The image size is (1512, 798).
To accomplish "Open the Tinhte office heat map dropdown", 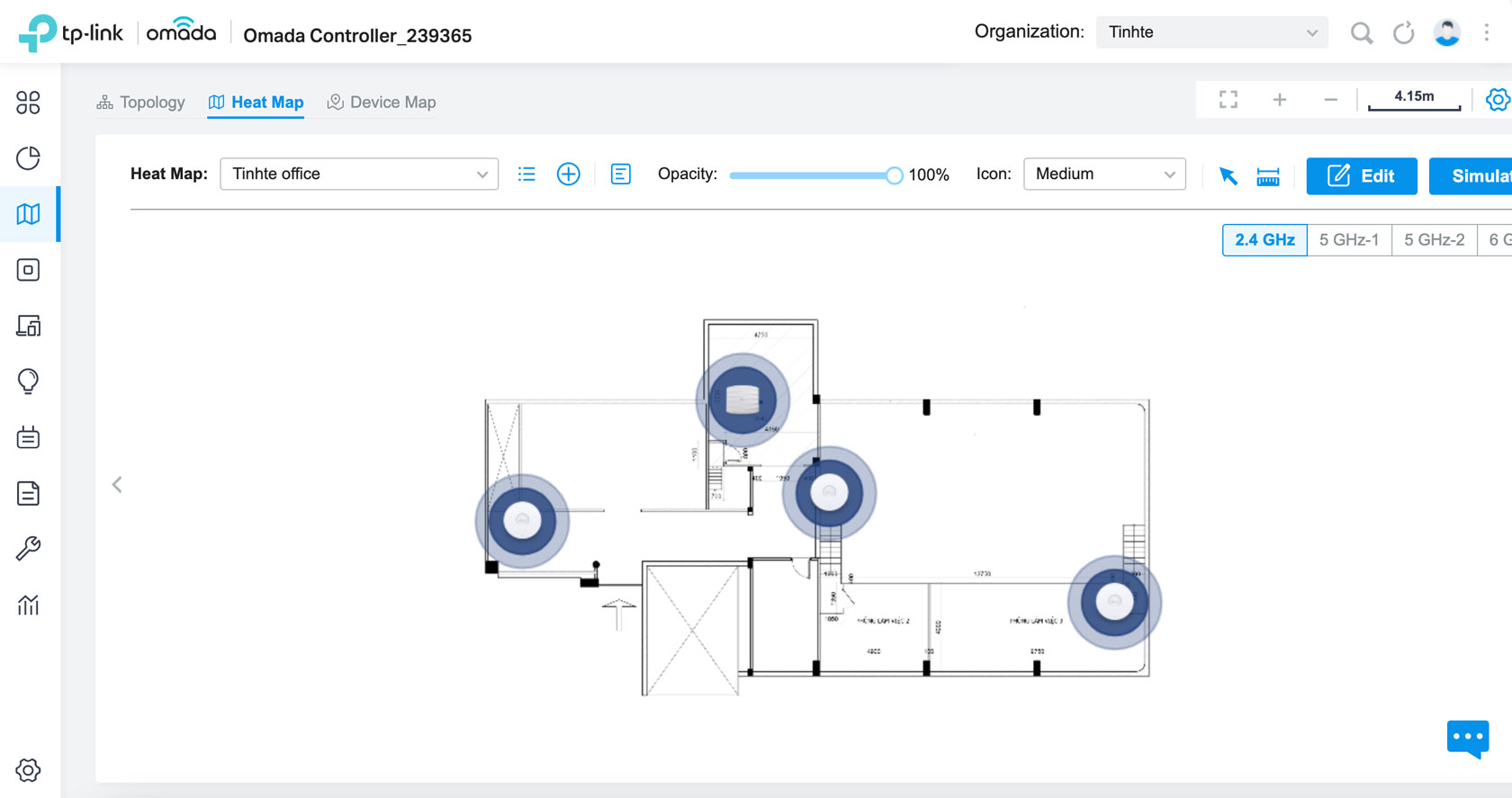I will 359,174.
